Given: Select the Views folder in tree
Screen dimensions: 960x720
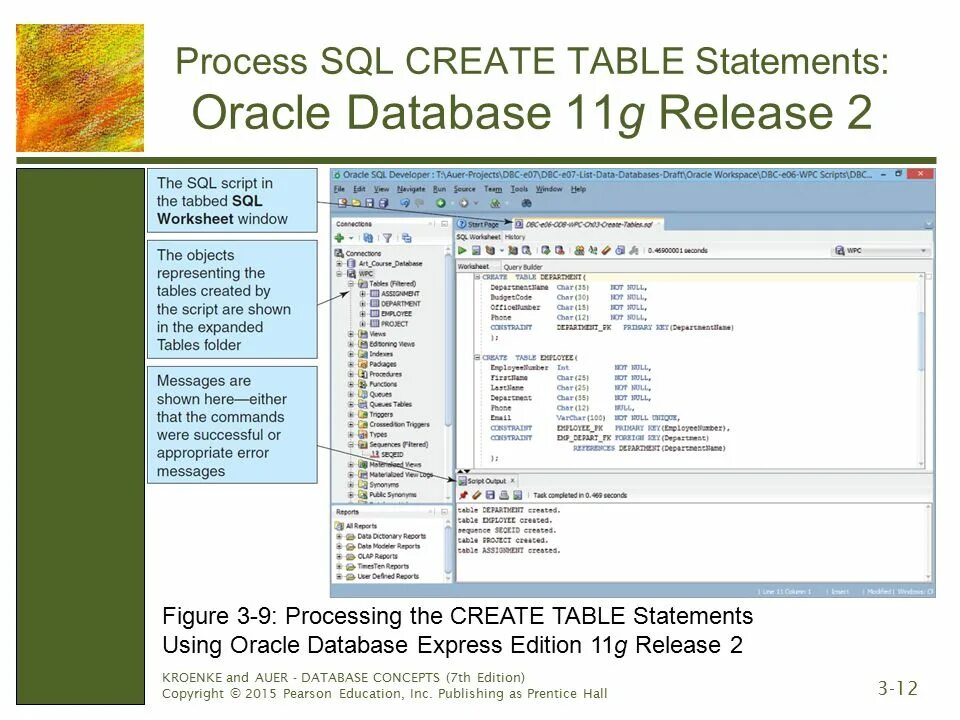Looking at the screenshot, I should [x=377, y=334].
